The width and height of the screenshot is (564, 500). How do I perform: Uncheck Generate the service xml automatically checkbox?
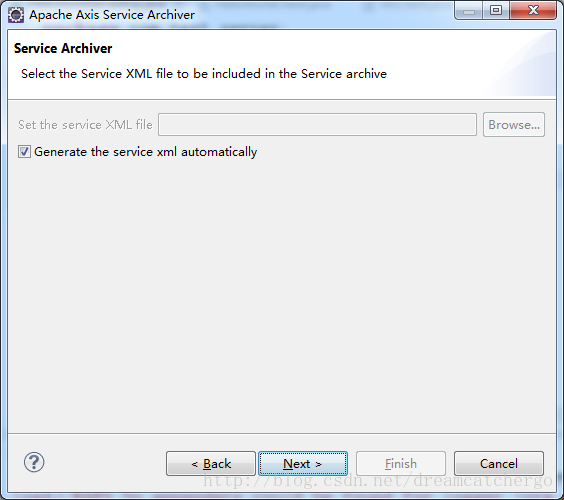pos(24,152)
